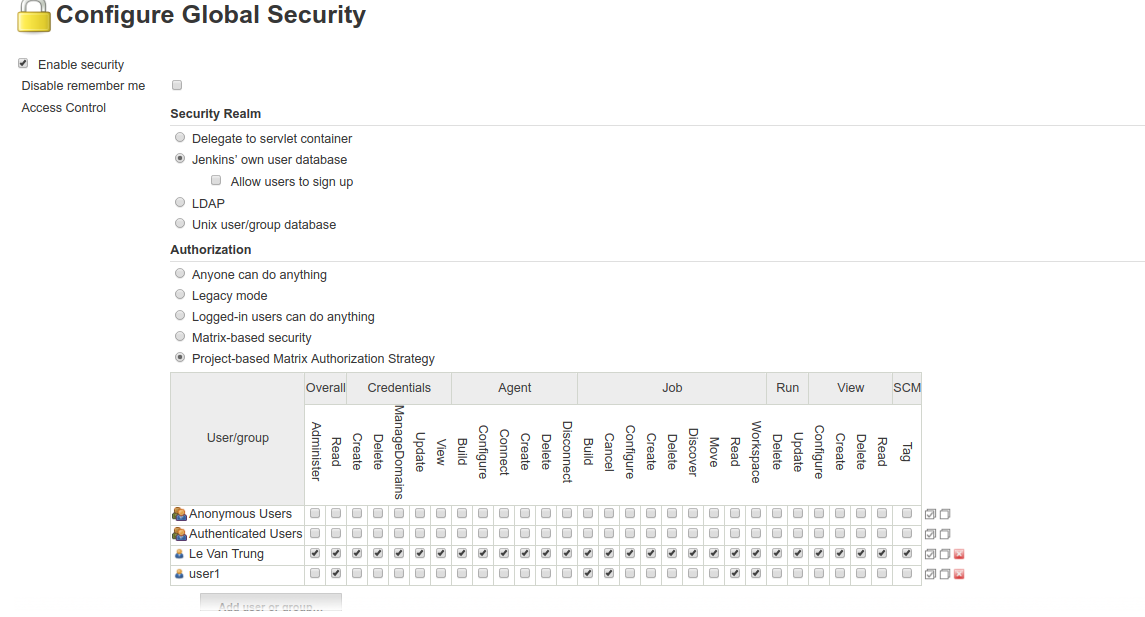Screen dimensions: 1145x617
Task: Click the Configure Global Security heading
Action: click(211, 15)
